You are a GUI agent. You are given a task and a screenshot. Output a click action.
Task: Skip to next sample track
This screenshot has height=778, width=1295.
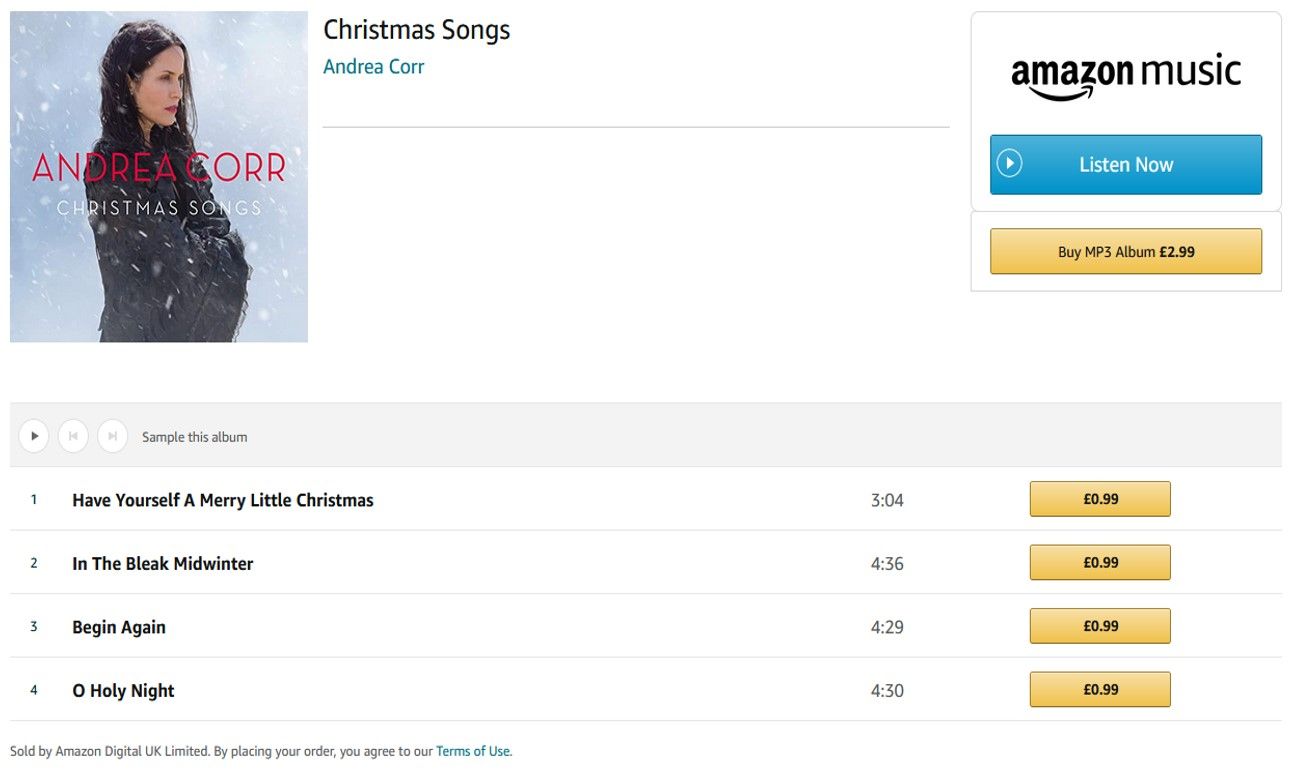(112, 436)
